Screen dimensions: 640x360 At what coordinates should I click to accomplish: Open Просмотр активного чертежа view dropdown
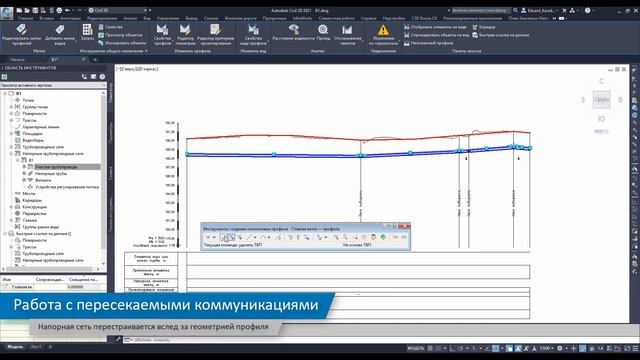click(x=53, y=85)
